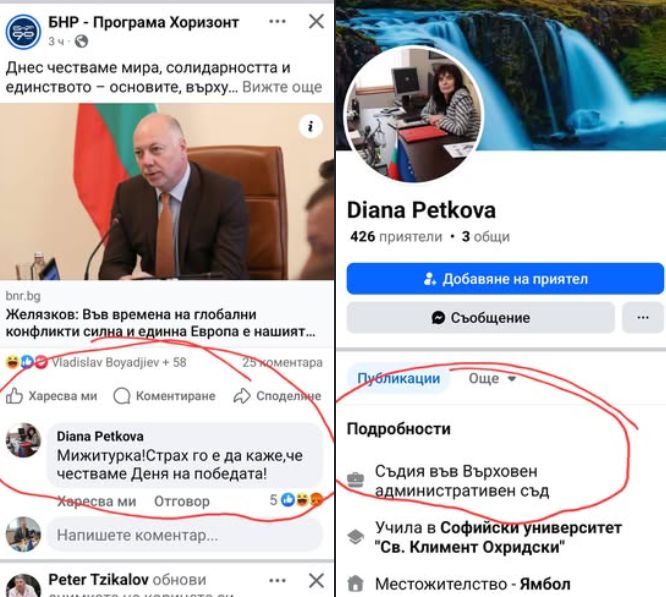Reply to the comment with Отговор

[182, 501]
